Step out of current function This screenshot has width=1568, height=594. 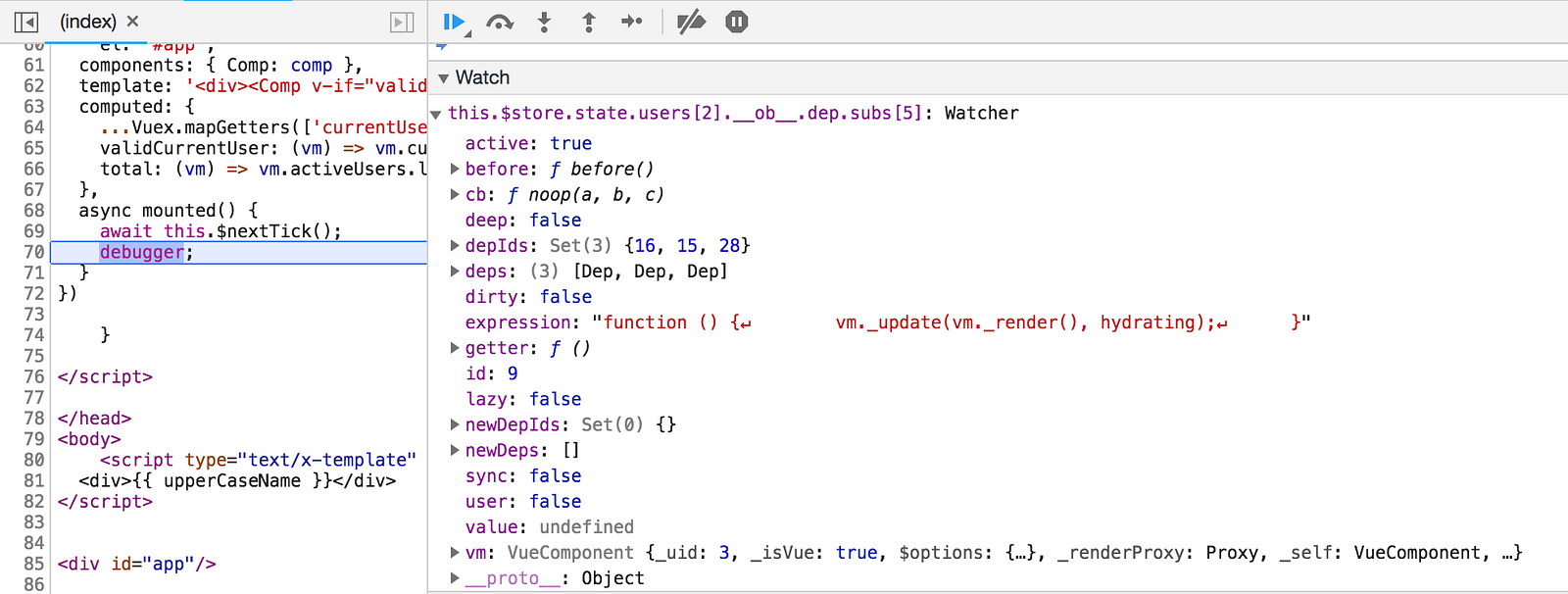[589, 22]
